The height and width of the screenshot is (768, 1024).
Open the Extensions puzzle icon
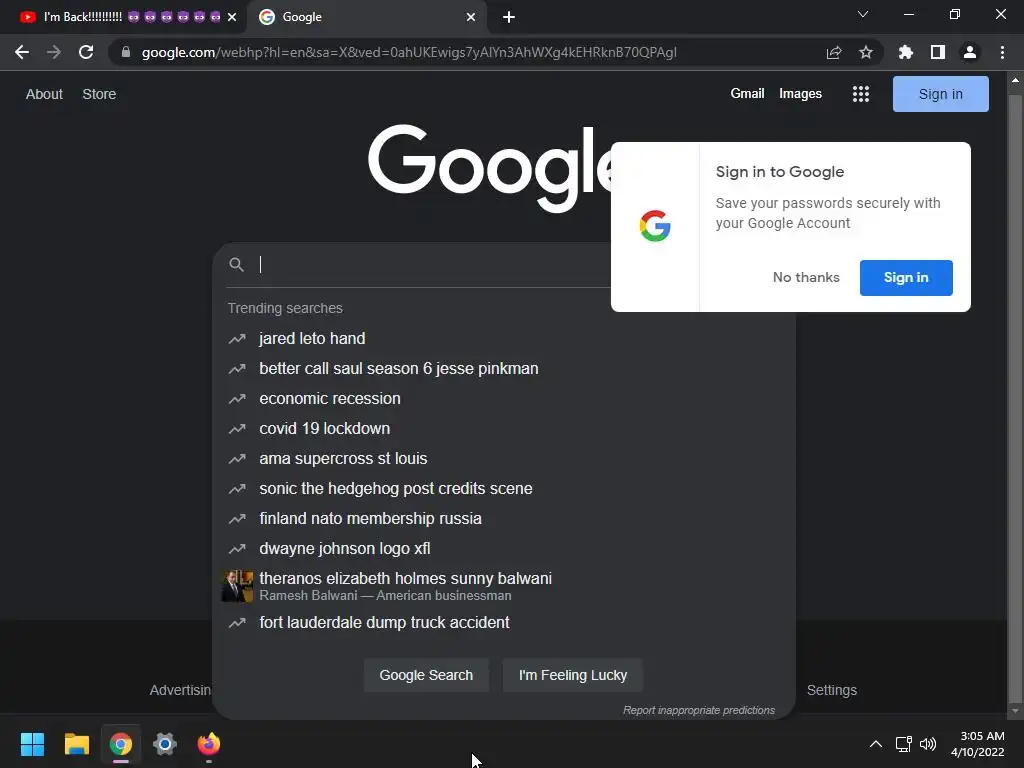click(905, 52)
